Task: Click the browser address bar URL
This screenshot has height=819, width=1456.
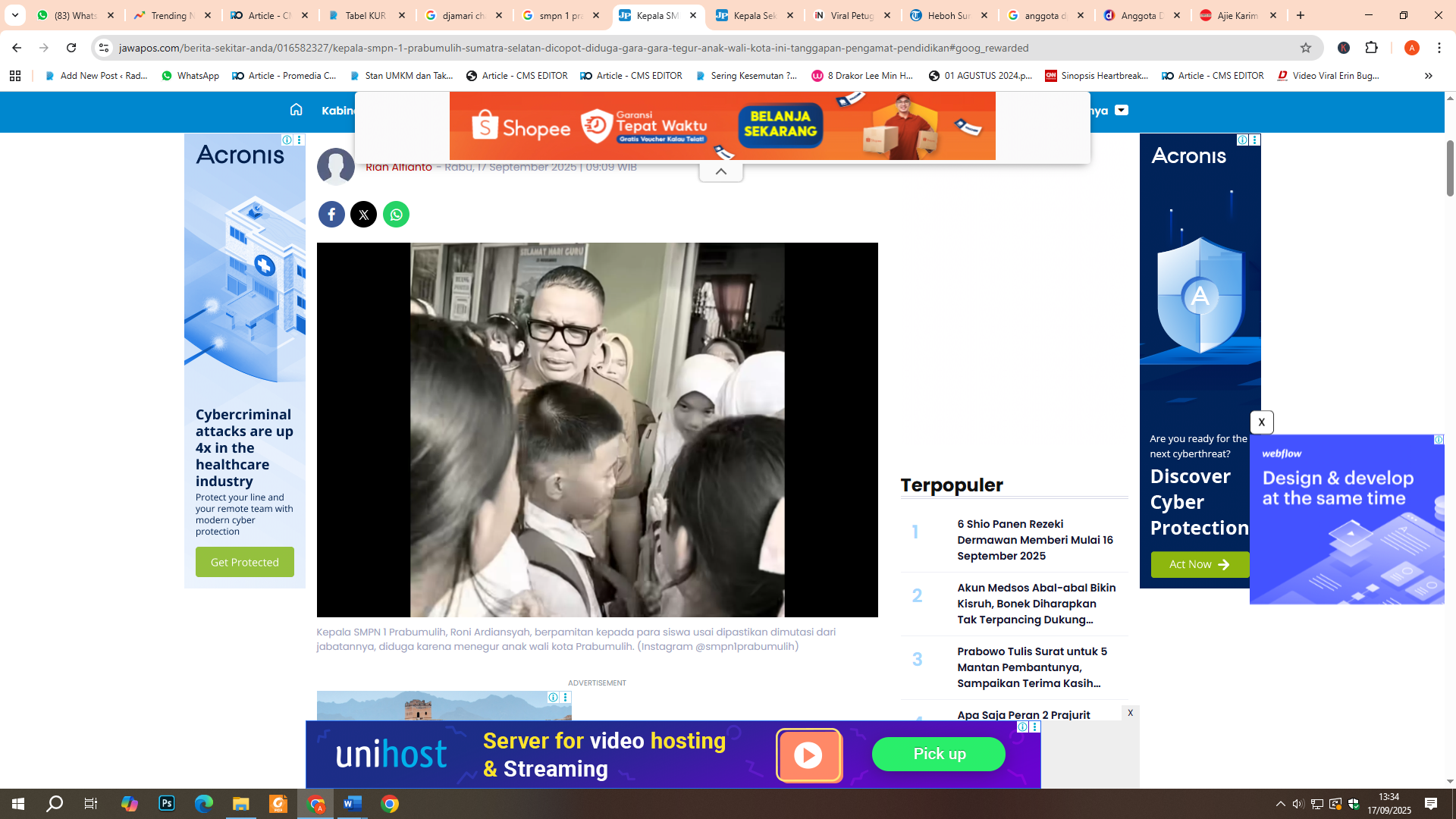Action: 574,48
